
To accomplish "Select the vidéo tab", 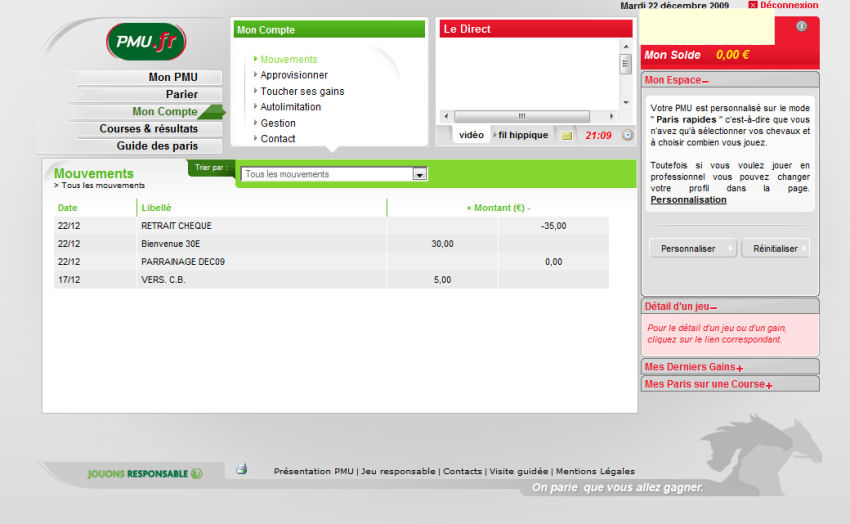I will [471, 135].
